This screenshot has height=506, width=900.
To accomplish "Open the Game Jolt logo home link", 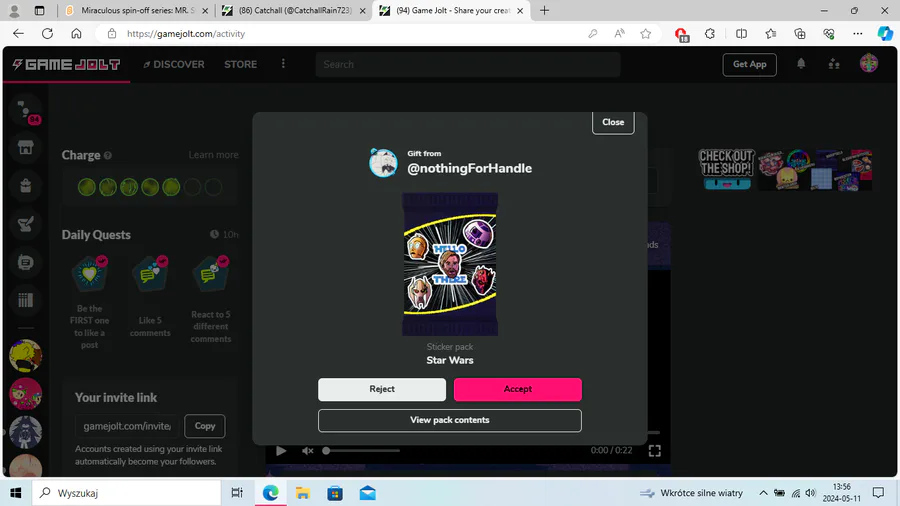I will [x=67, y=64].
